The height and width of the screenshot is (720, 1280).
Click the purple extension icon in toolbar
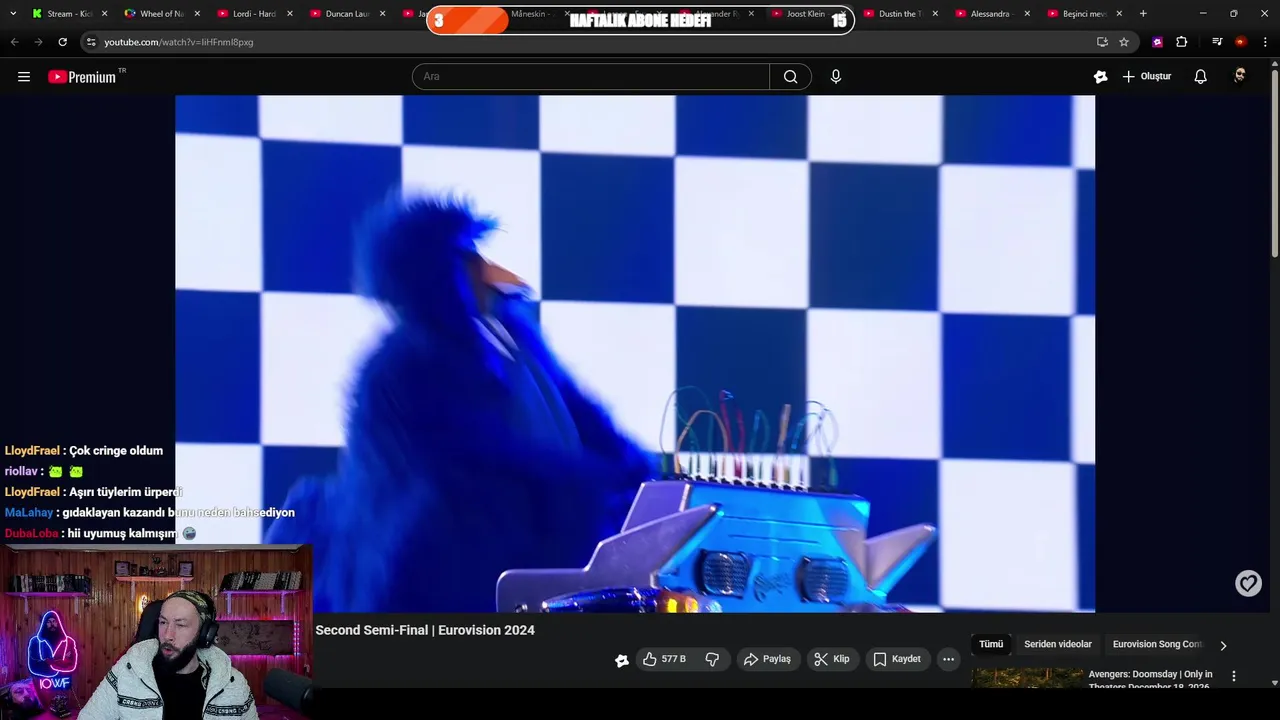click(x=1157, y=42)
